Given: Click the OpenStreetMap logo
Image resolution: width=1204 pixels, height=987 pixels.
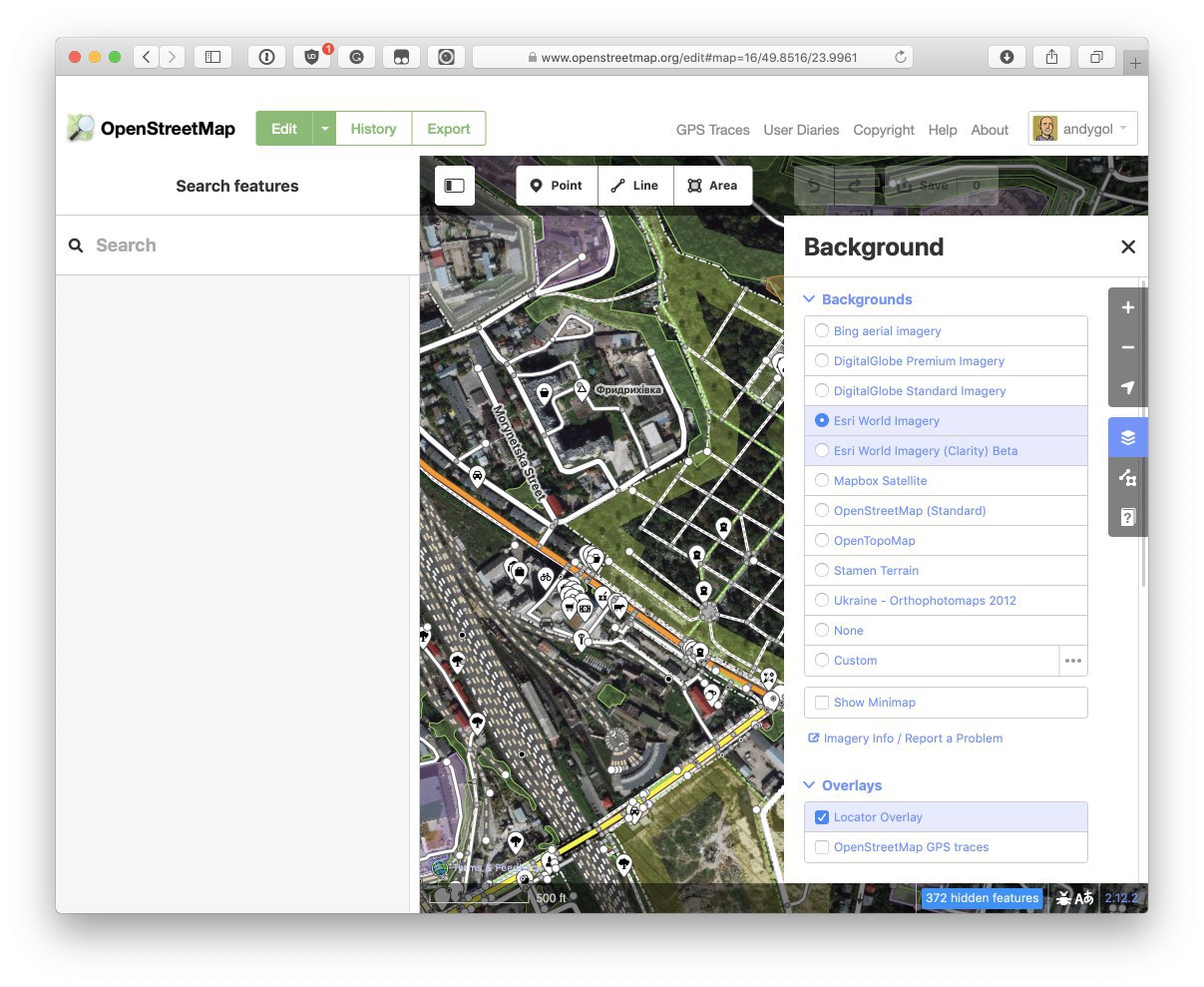Looking at the screenshot, I should pos(151,129).
